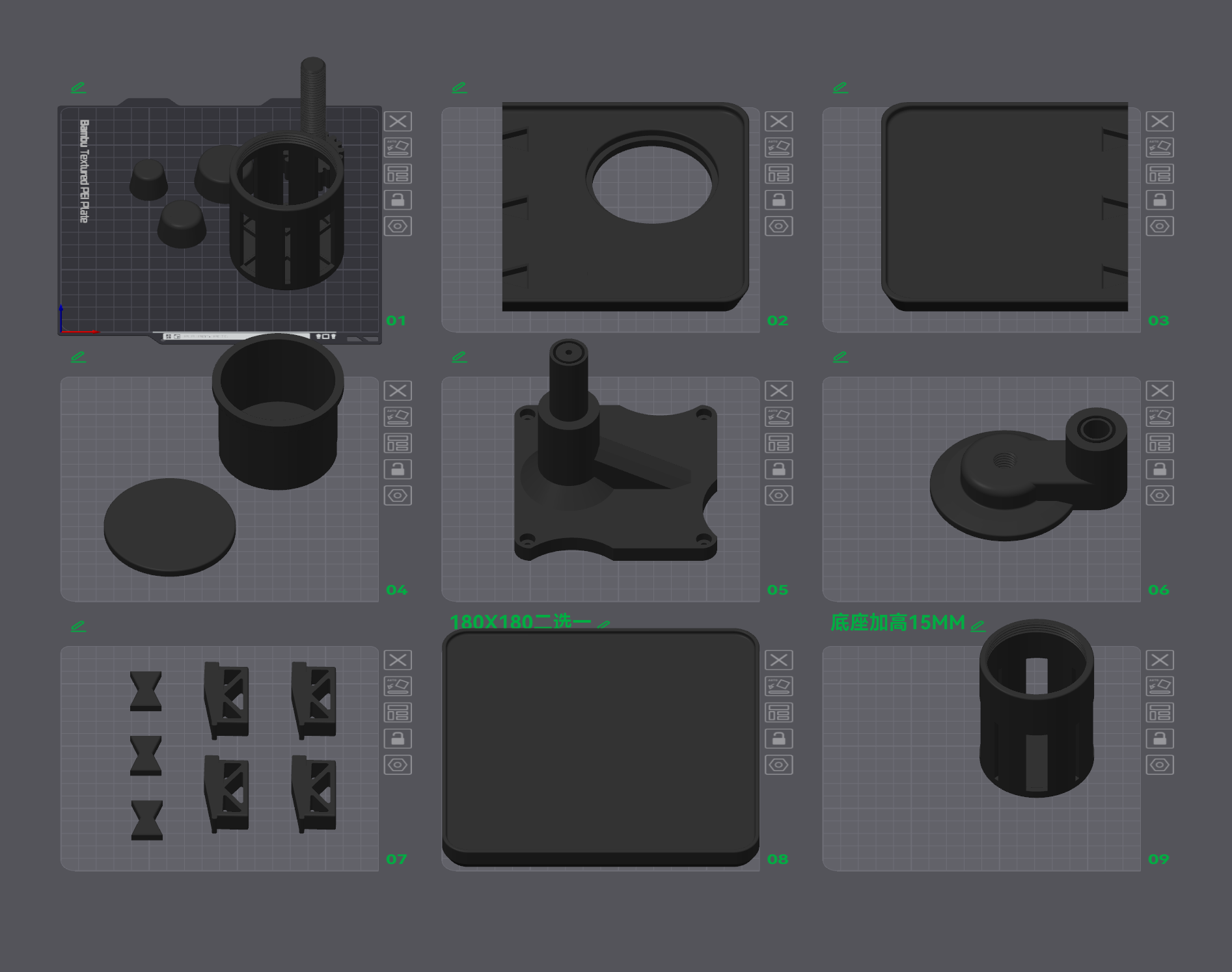Open plate 09 settings hexagon icon
Screen dimensions: 1232x972
pos(1160,765)
